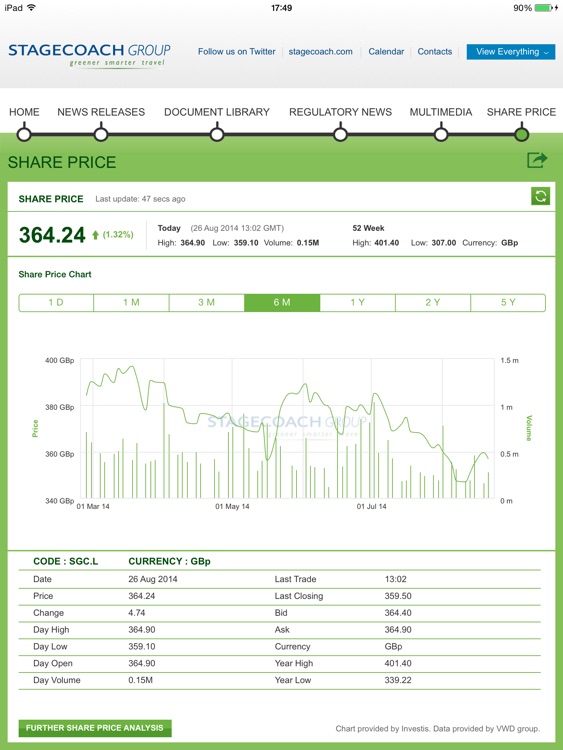This screenshot has height=750, width=563.
Task: Go to HOME section
Action: click(24, 112)
